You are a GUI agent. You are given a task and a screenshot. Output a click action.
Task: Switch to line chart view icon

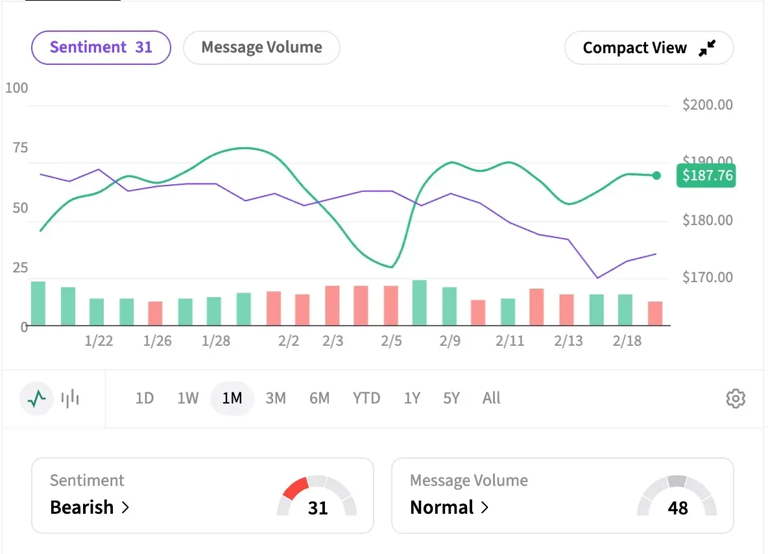37,398
